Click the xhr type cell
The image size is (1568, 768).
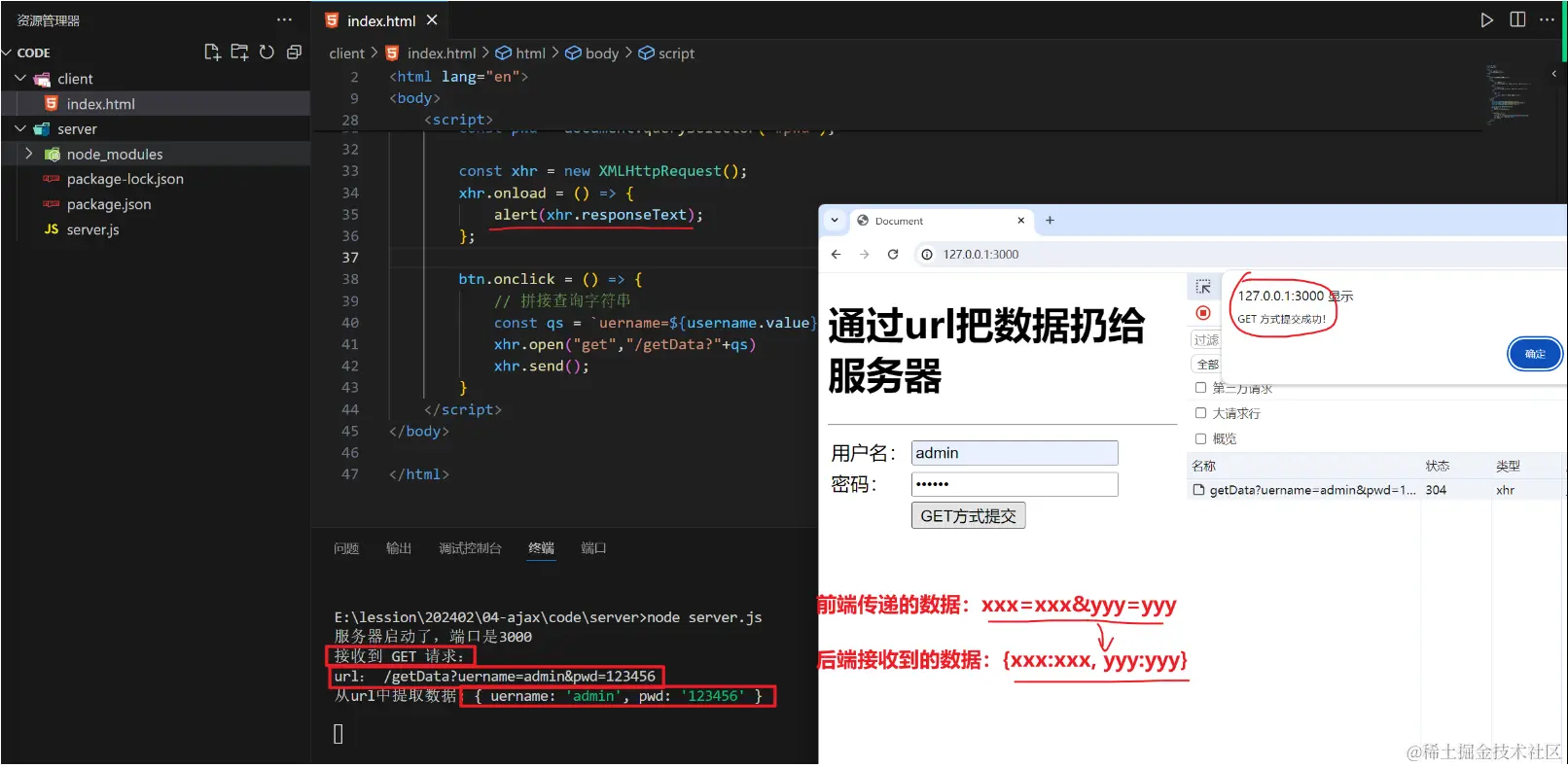click(1505, 490)
